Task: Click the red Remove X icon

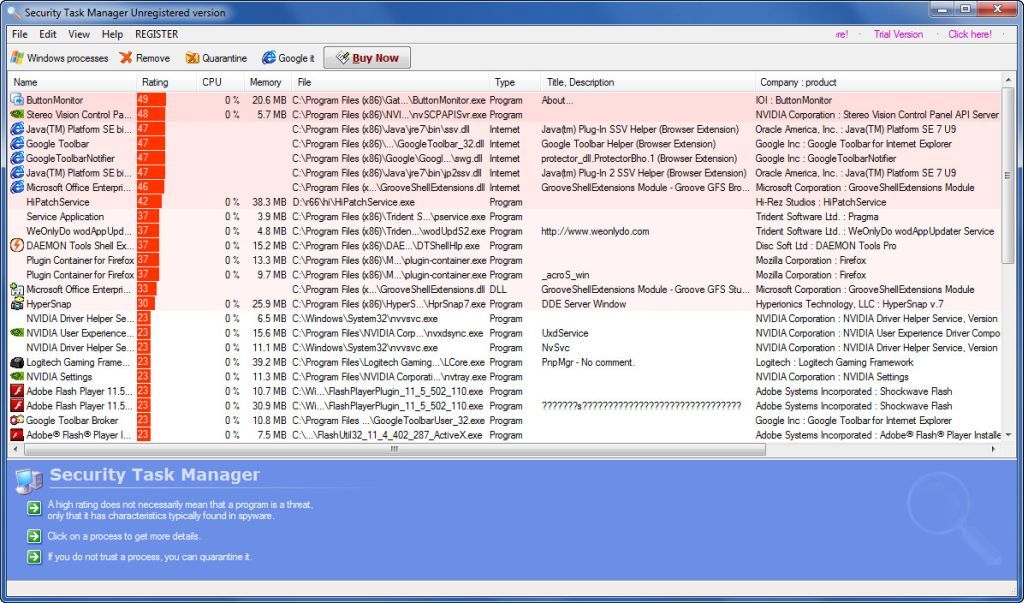Action: [125, 57]
